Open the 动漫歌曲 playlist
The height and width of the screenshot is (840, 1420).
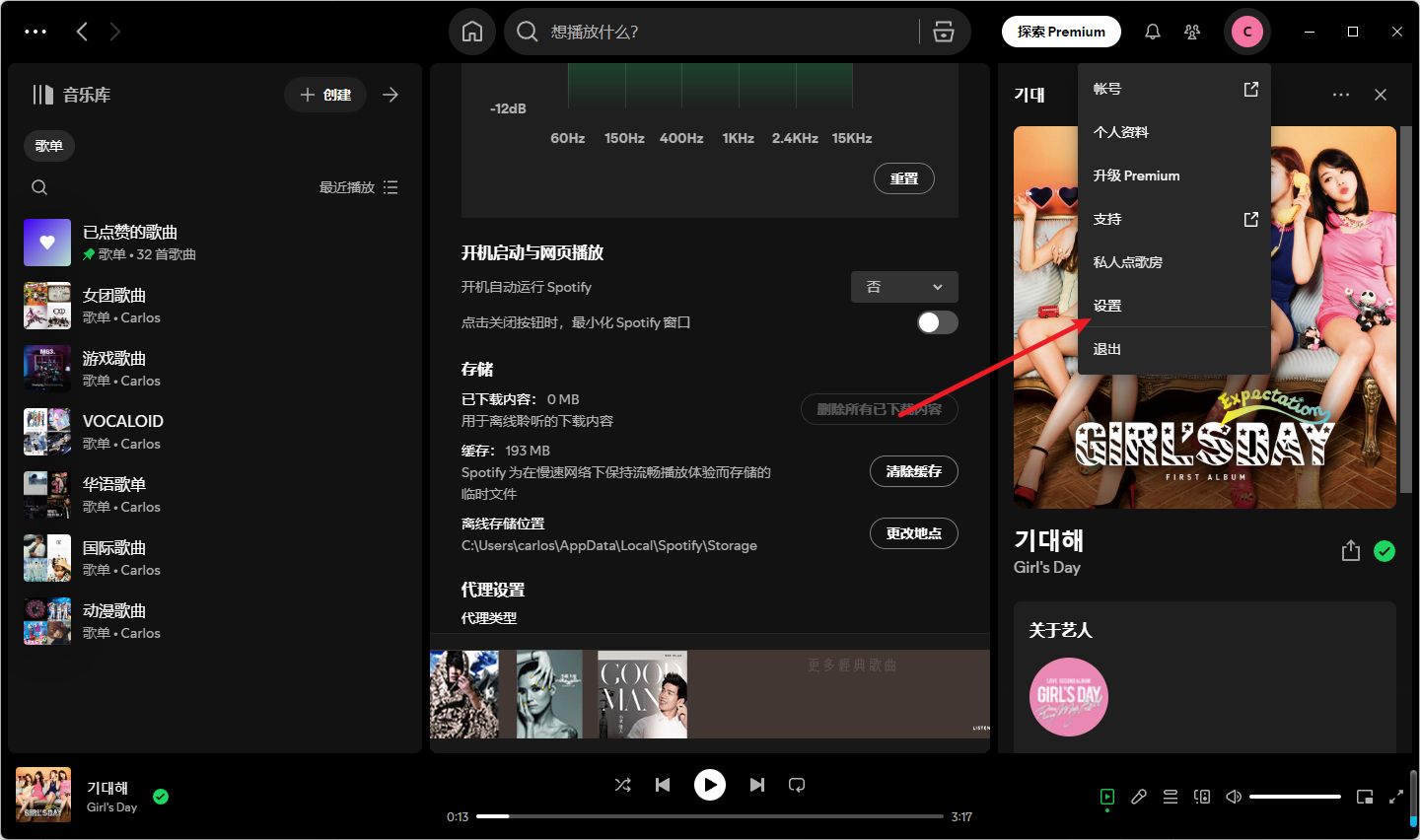click(215, 621)
